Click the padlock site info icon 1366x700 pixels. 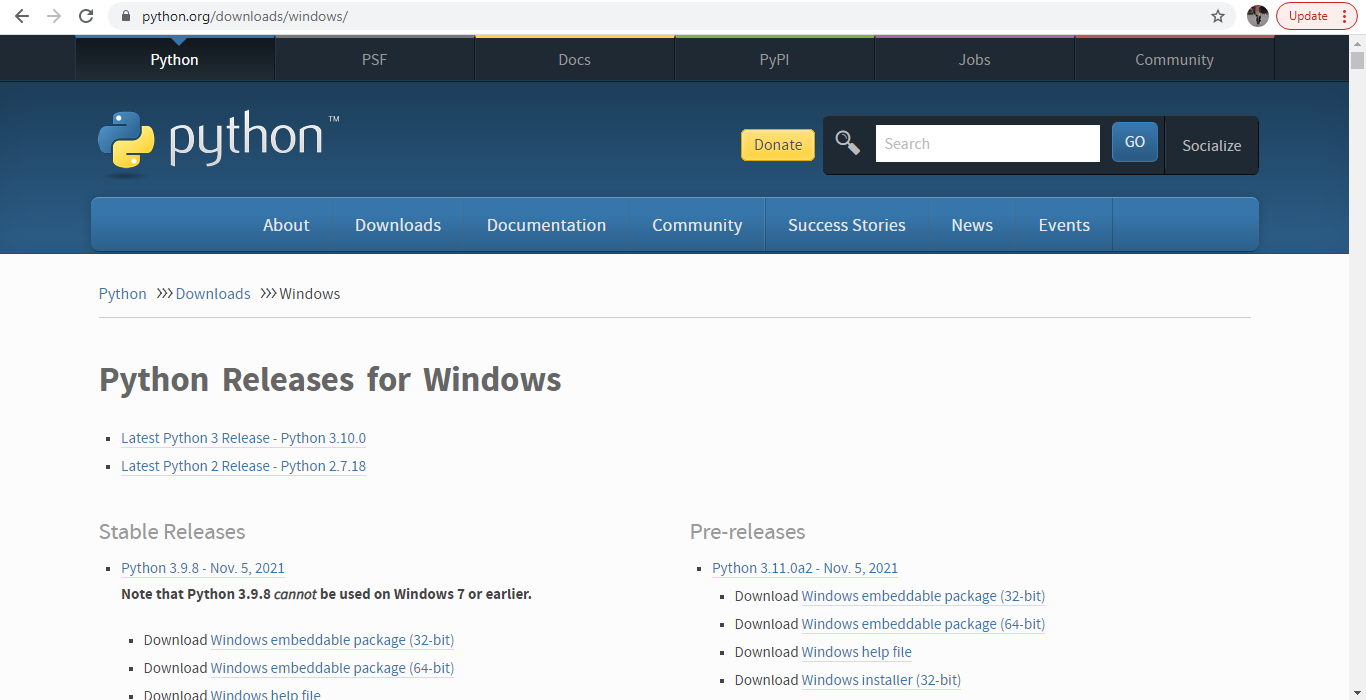pyautogui.click(x=125, y=17)
